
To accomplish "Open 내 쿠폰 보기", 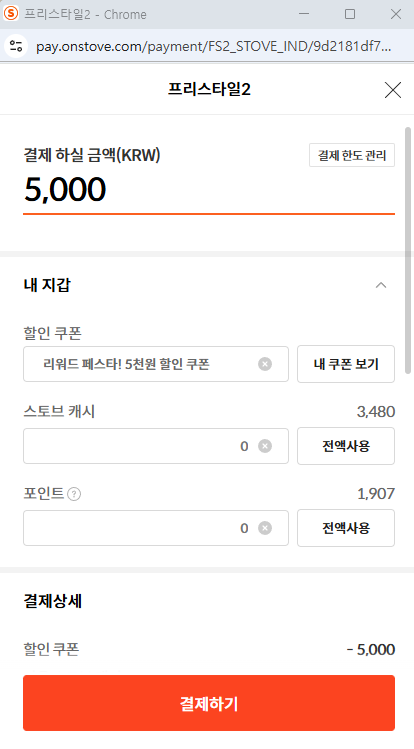I will click(x=346, y=364).
